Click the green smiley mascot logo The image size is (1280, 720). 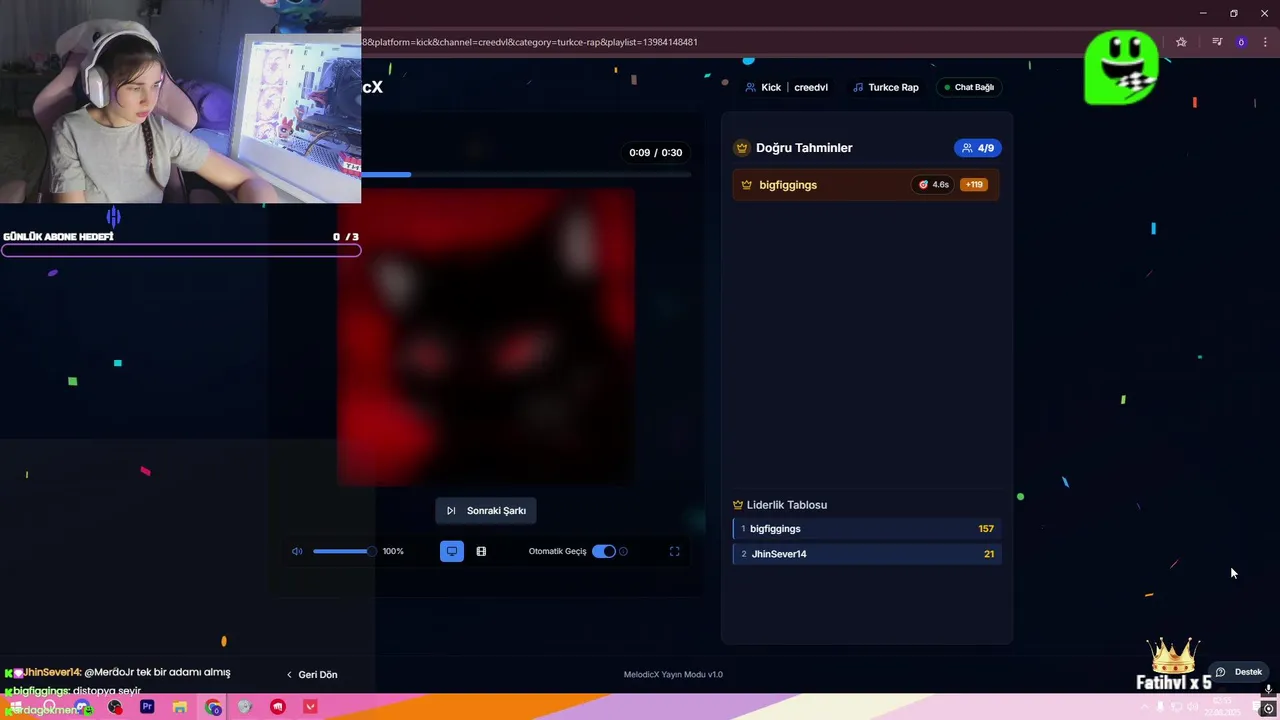pos(1122,68)
